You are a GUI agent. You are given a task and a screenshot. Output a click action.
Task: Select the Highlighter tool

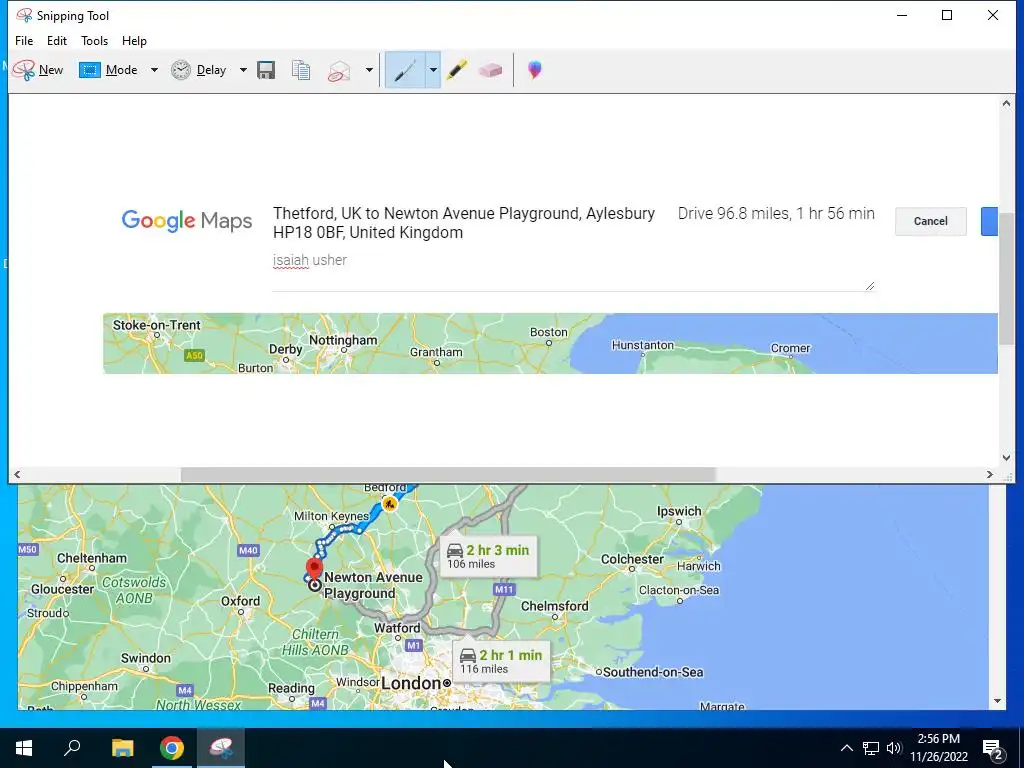(457, 70)
